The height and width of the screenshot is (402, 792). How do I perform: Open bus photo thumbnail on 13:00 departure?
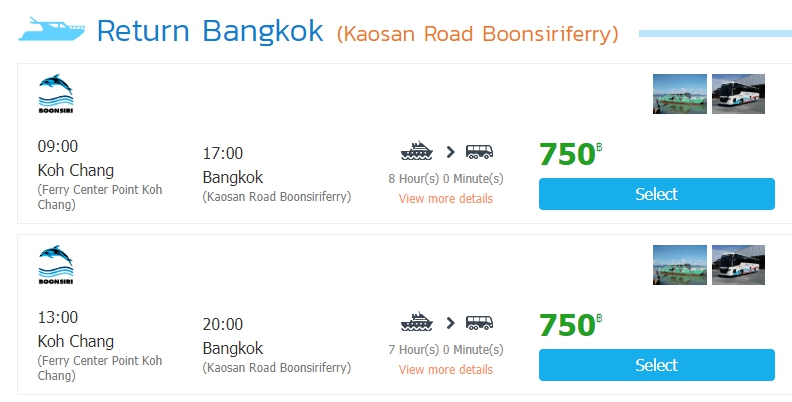(x=738, y=265)
